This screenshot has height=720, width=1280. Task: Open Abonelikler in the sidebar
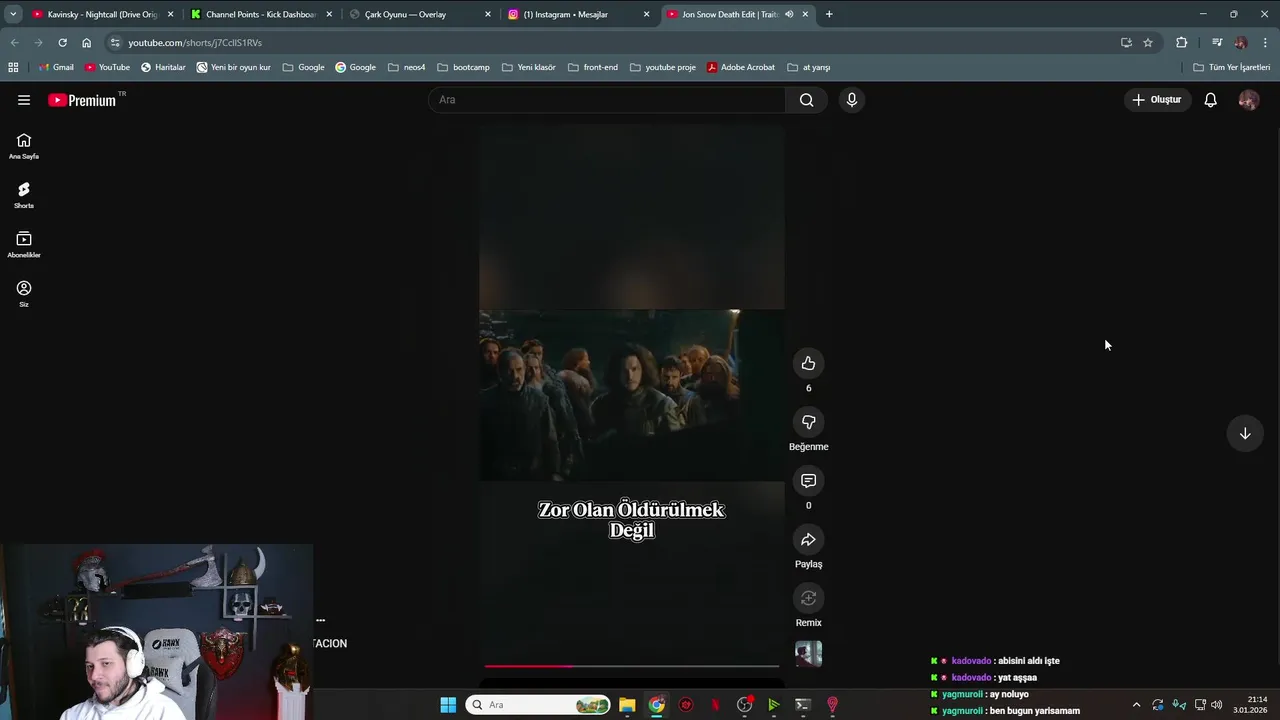[x=24, y=245]
